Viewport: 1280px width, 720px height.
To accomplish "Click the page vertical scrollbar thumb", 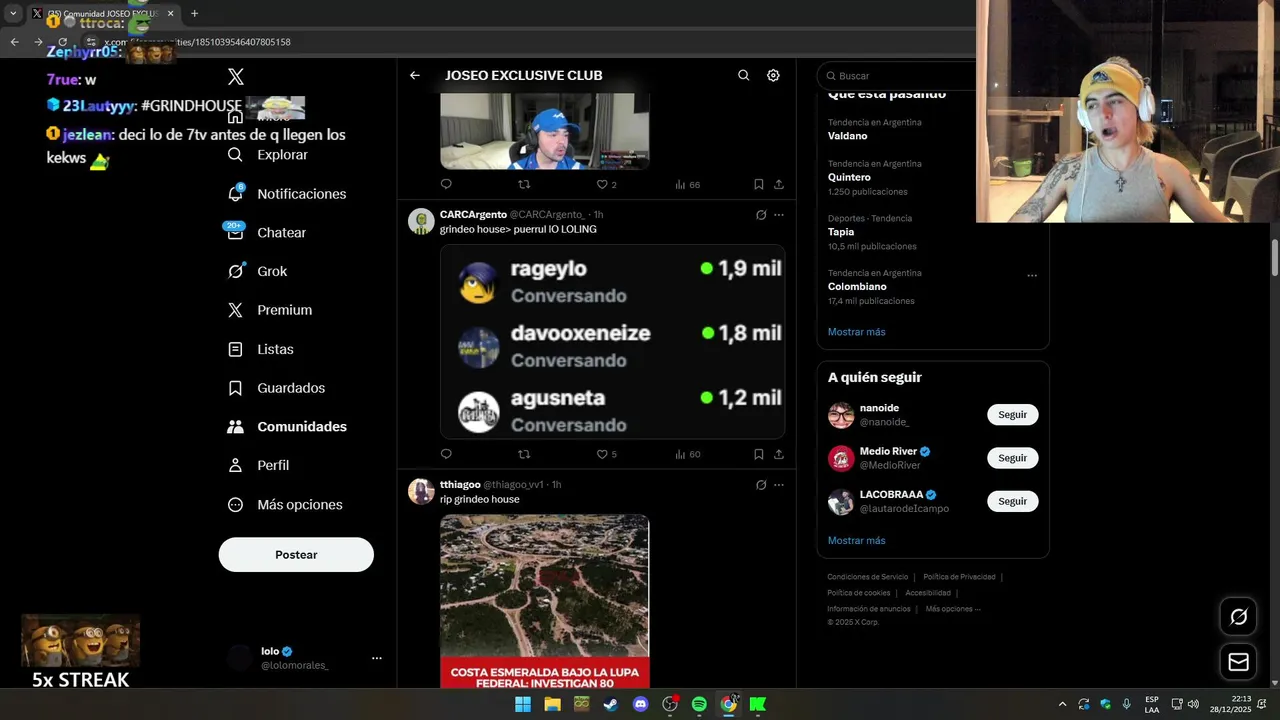I will (1274, 257).
